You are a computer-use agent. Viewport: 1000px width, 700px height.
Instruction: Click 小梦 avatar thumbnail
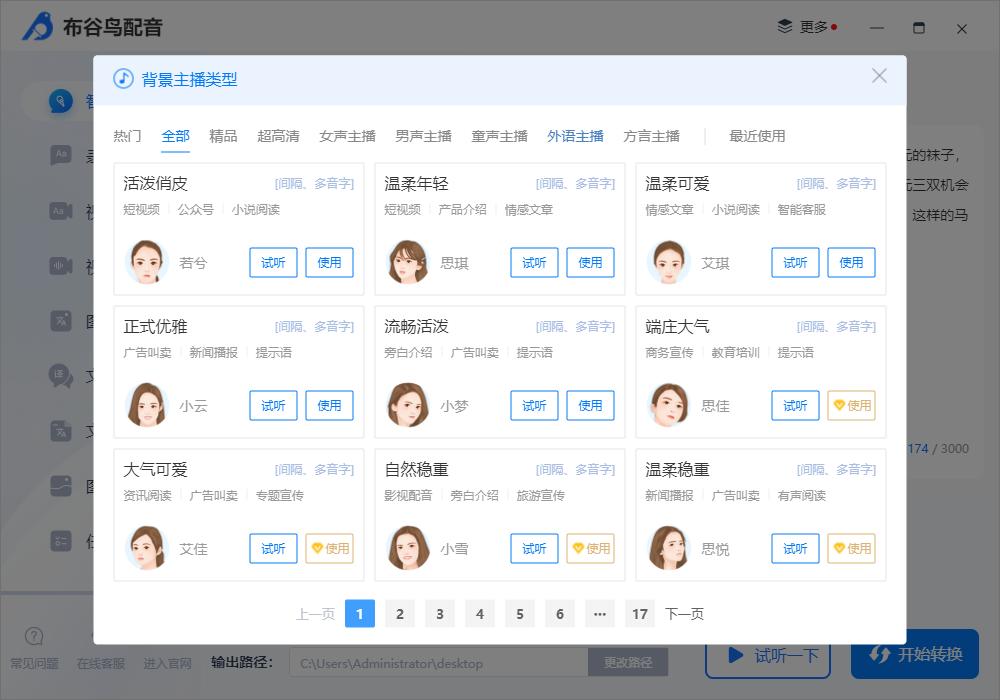coord(408,405)
